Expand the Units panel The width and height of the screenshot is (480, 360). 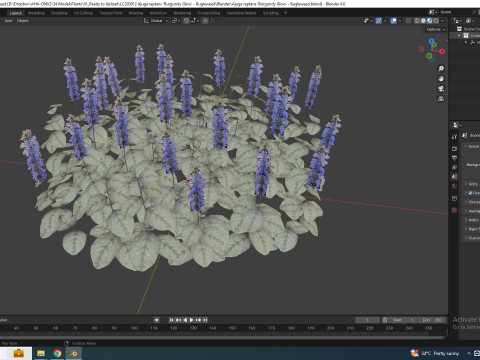click(x=466, y=184)
